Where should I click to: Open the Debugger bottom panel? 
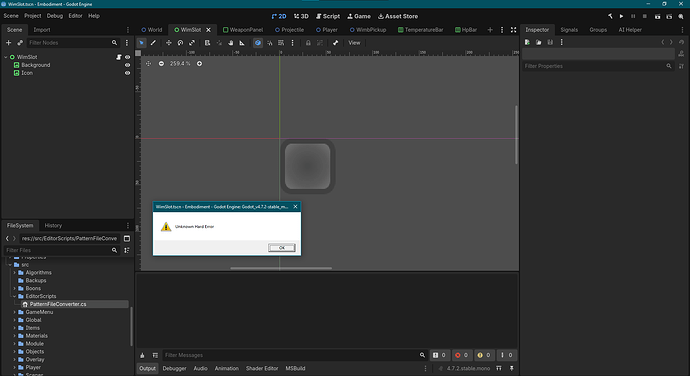point(174,369)
